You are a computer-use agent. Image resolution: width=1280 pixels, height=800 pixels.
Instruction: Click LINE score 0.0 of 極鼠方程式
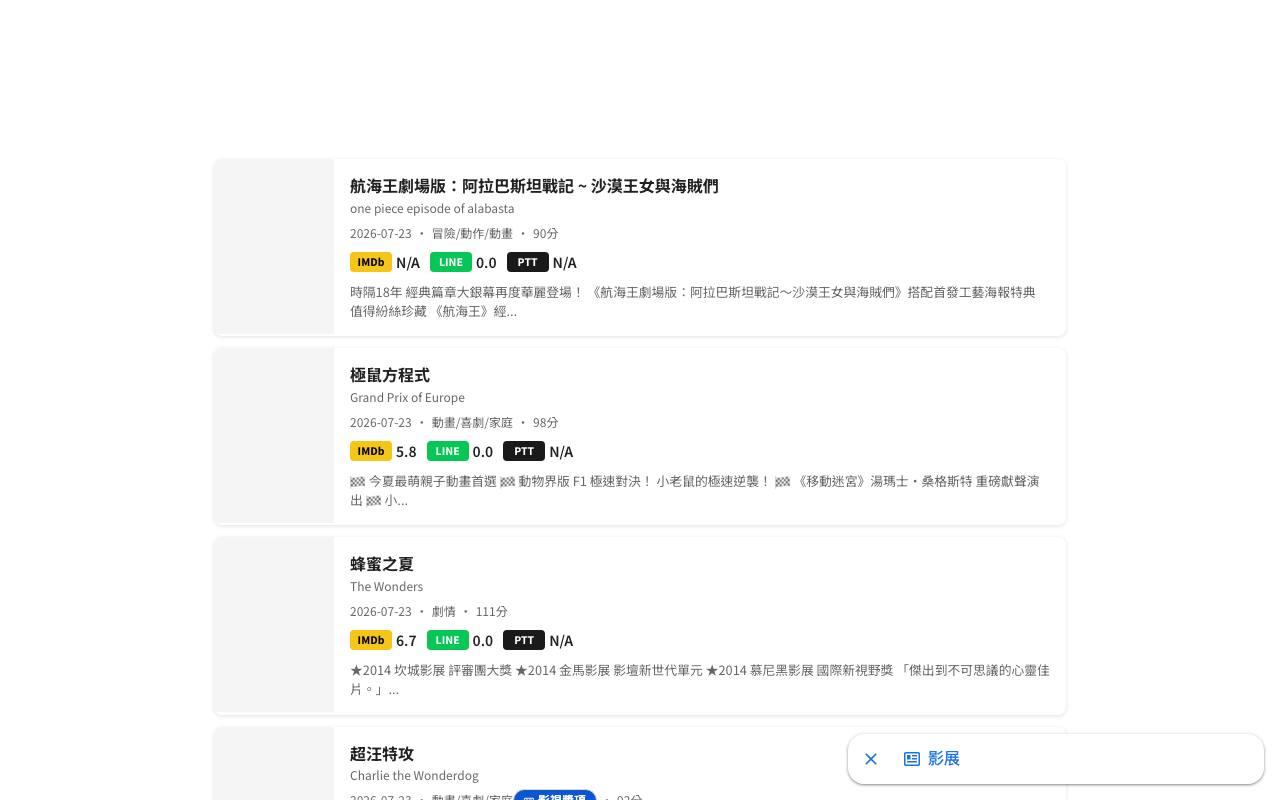point(483,452)
